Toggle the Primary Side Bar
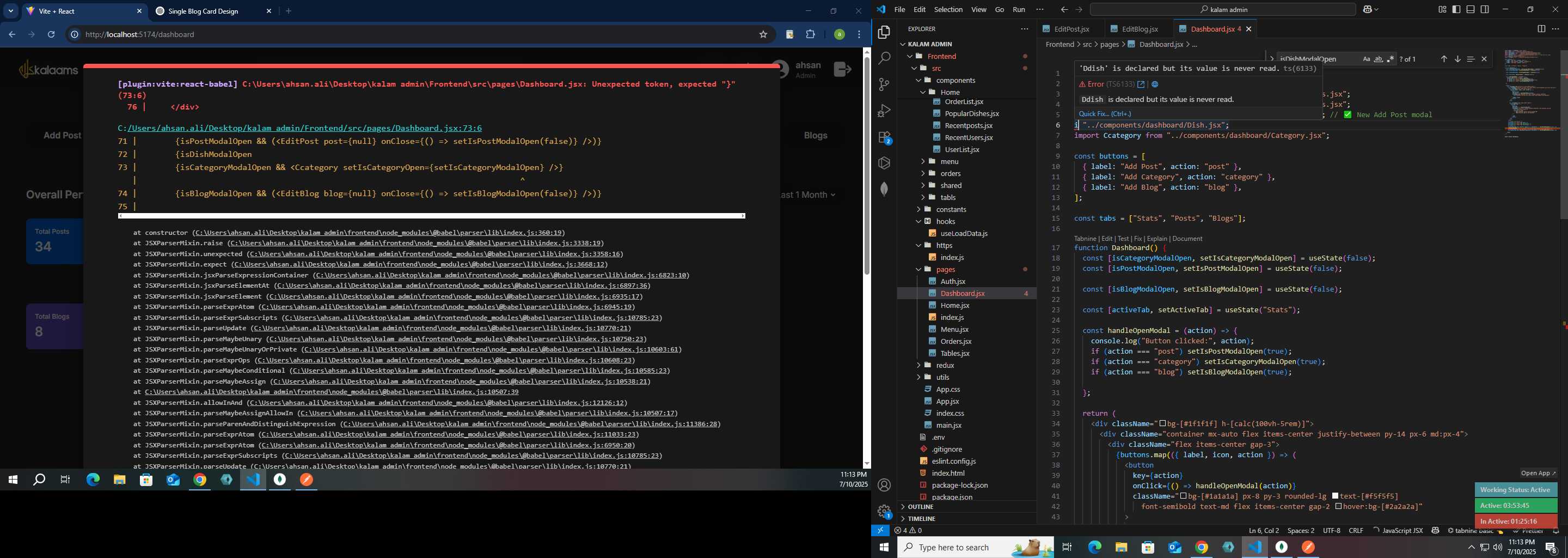Viewport: 1568px width, 558px height. [1456, 9]
